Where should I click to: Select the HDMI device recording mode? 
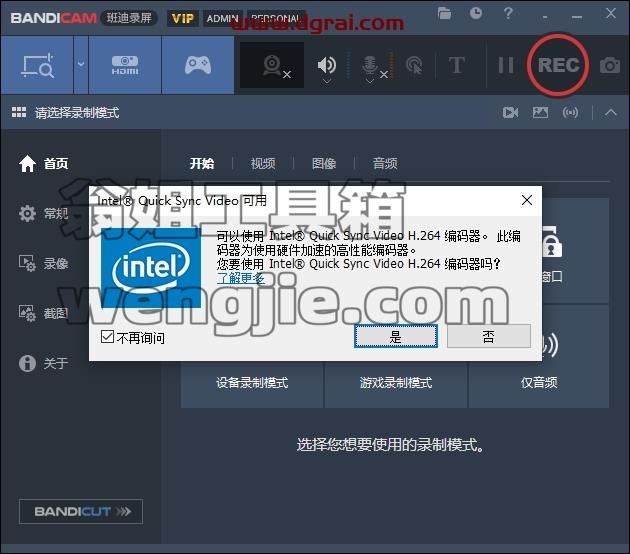pyautogui.click(x=125, y=65)
